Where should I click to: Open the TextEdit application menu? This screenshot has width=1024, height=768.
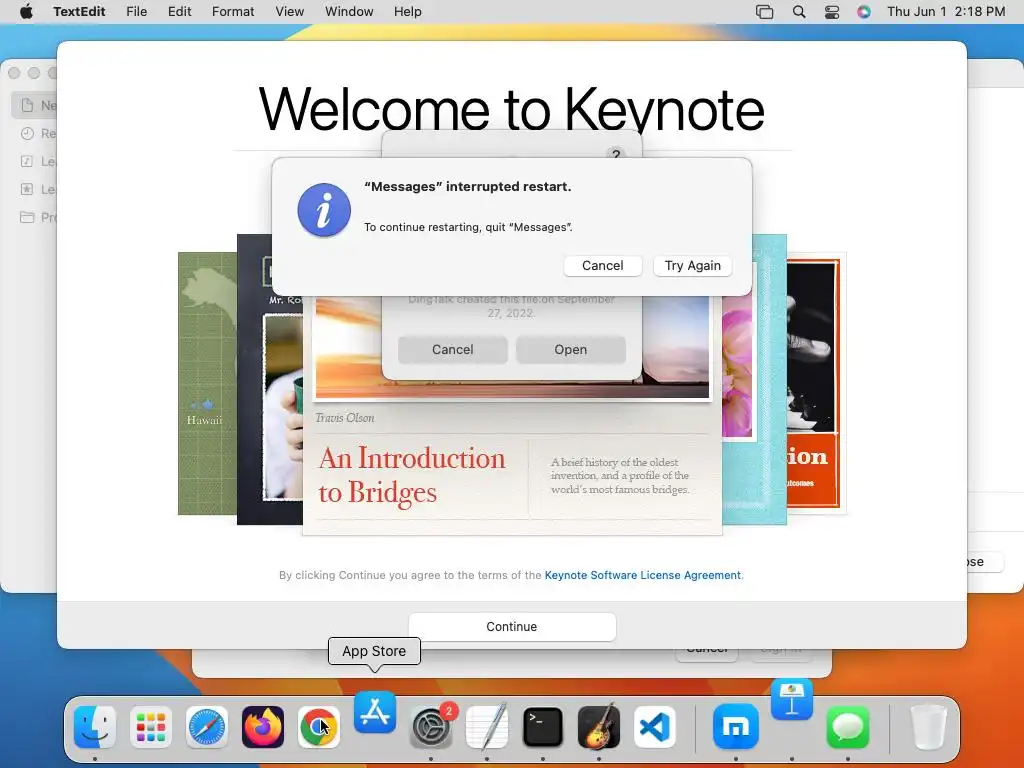(x=79, y=12)
